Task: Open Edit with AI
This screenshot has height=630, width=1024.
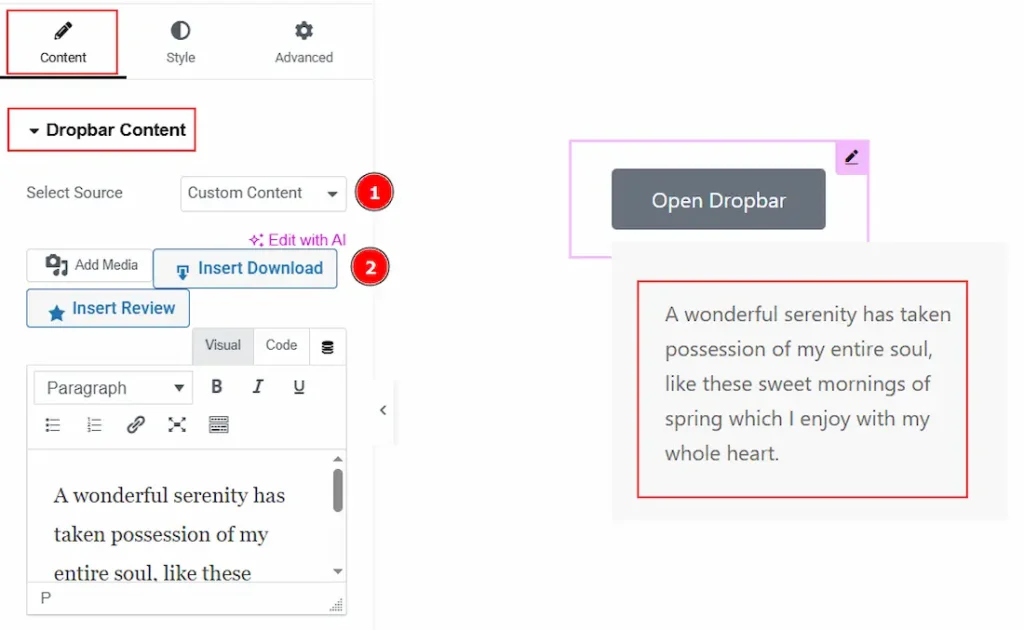Action: tap(297, 240)
